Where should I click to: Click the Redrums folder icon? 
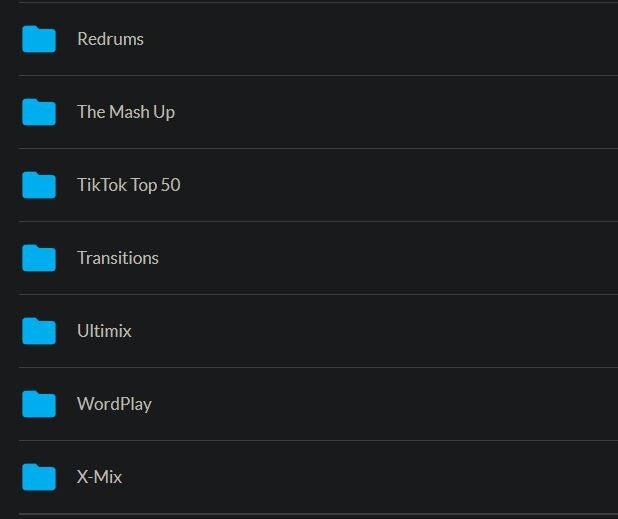coord(39,39)
